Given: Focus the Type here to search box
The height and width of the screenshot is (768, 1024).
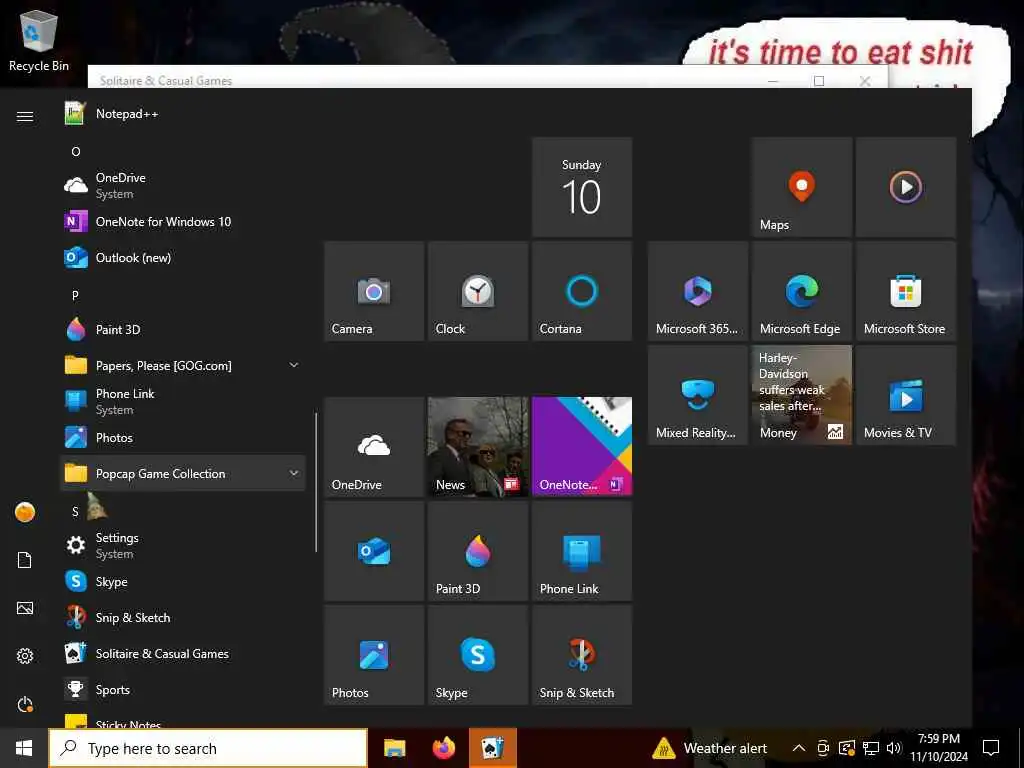Looking at the screenshot, I should [x=208, y=748].
